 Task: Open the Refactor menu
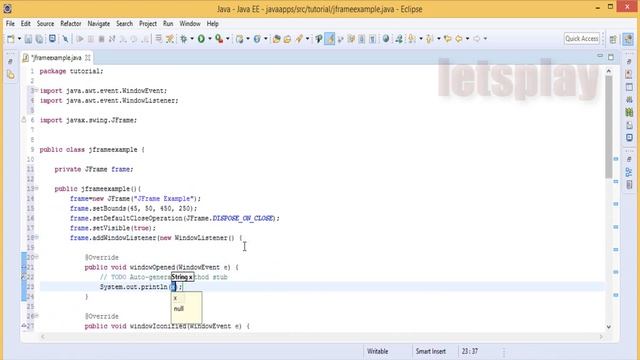click(x=71, y=24)
